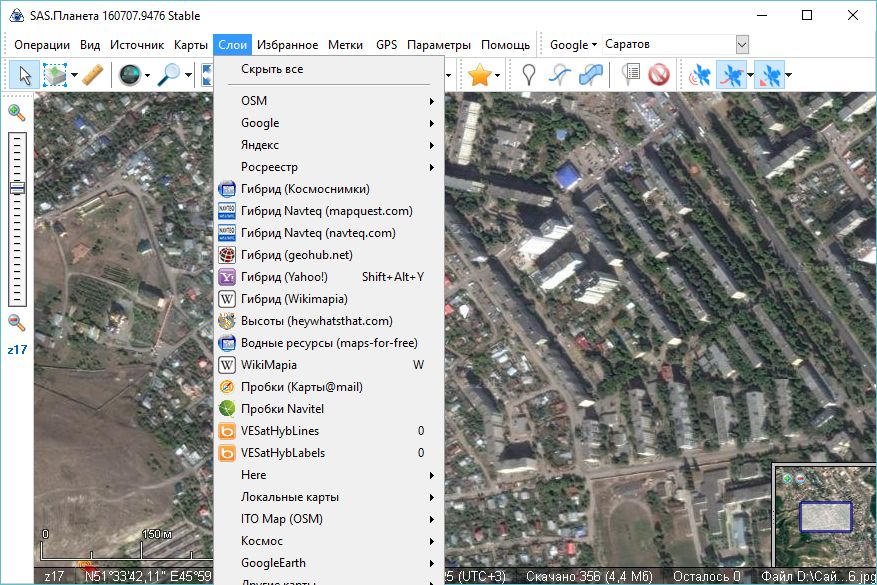Open the GPS track dropdown arrow
877x585 pixels.
pyautogui.click(x=750, y=75)
